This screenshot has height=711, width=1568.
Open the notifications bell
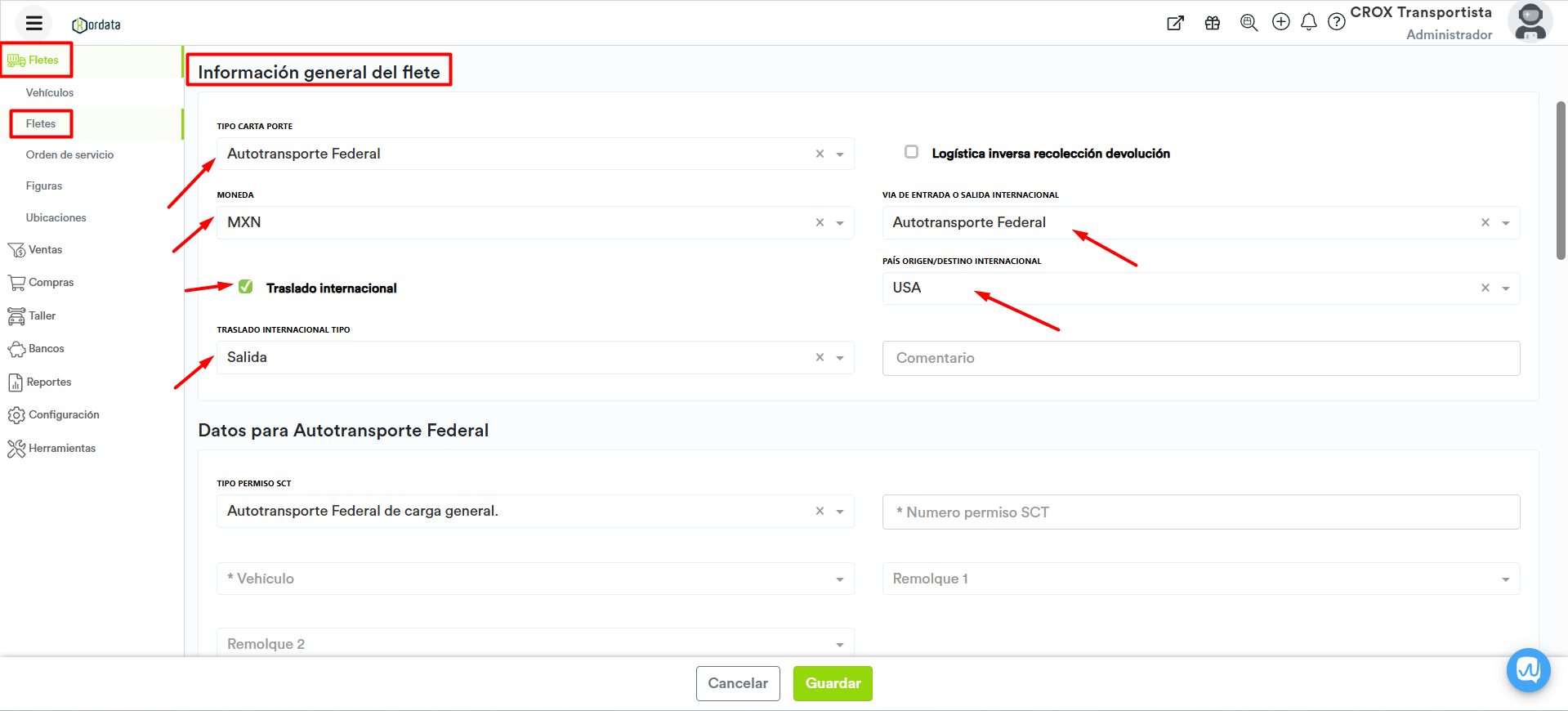pyautogui.click(x=1308, y=22)
